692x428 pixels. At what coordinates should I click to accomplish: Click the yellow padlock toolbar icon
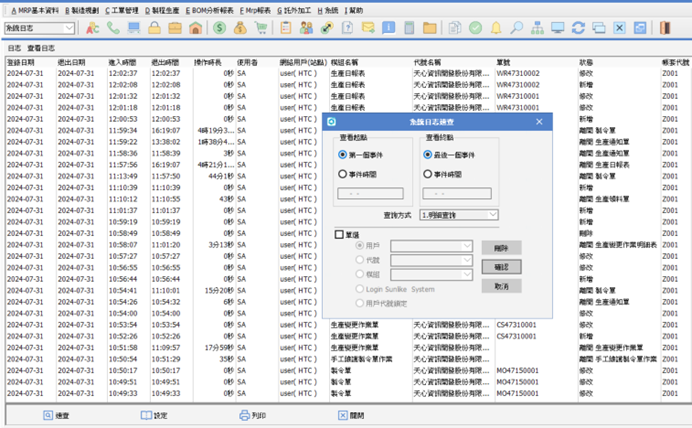click(x=154, y=28)
